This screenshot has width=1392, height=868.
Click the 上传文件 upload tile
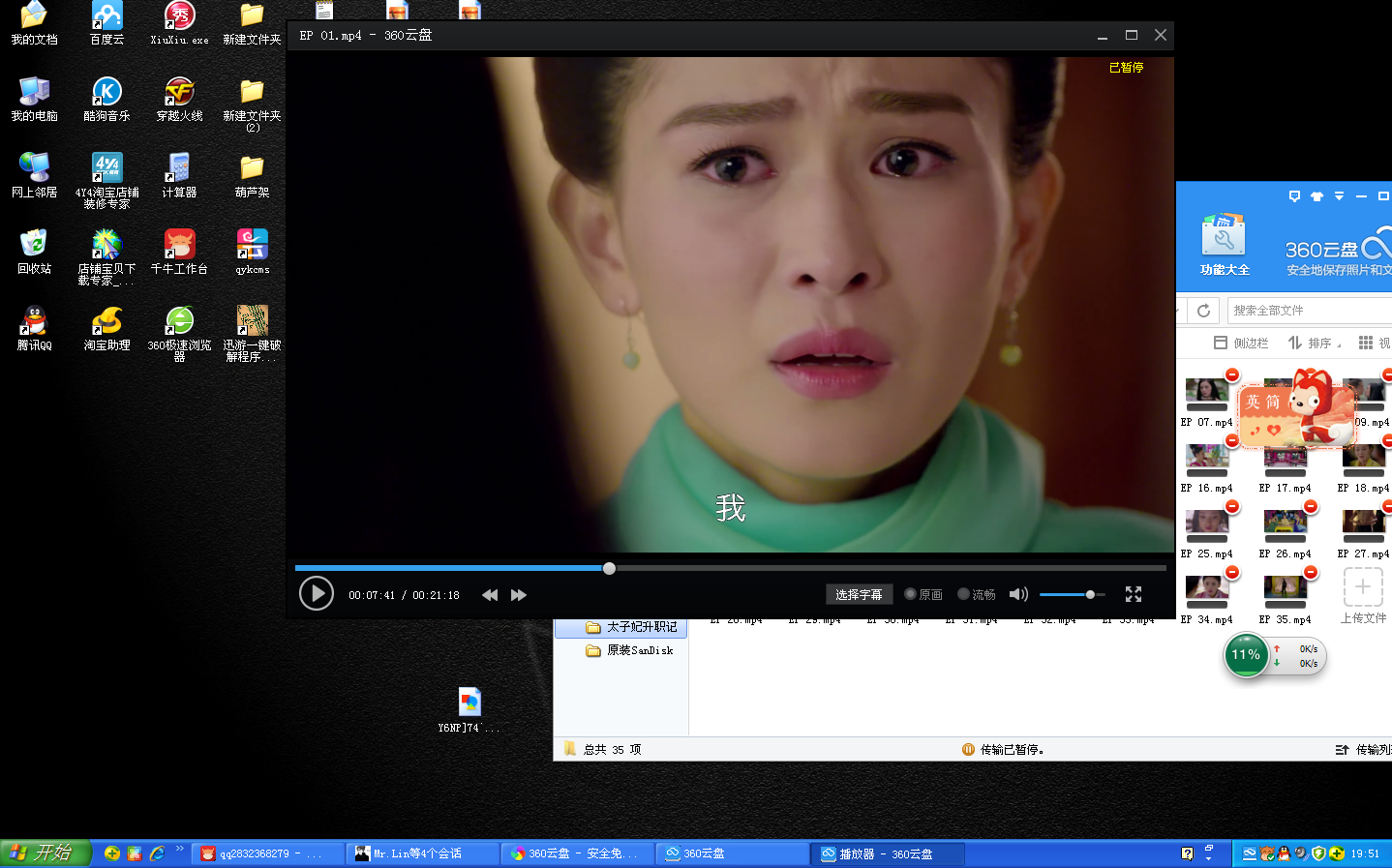pos(1363,595)
